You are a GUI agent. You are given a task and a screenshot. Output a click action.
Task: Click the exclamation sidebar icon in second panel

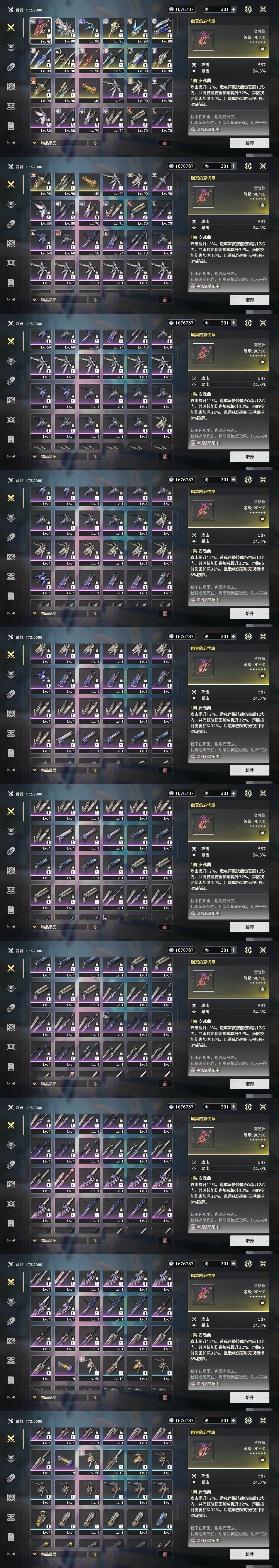pyautogui.click(x=11, y=282)
